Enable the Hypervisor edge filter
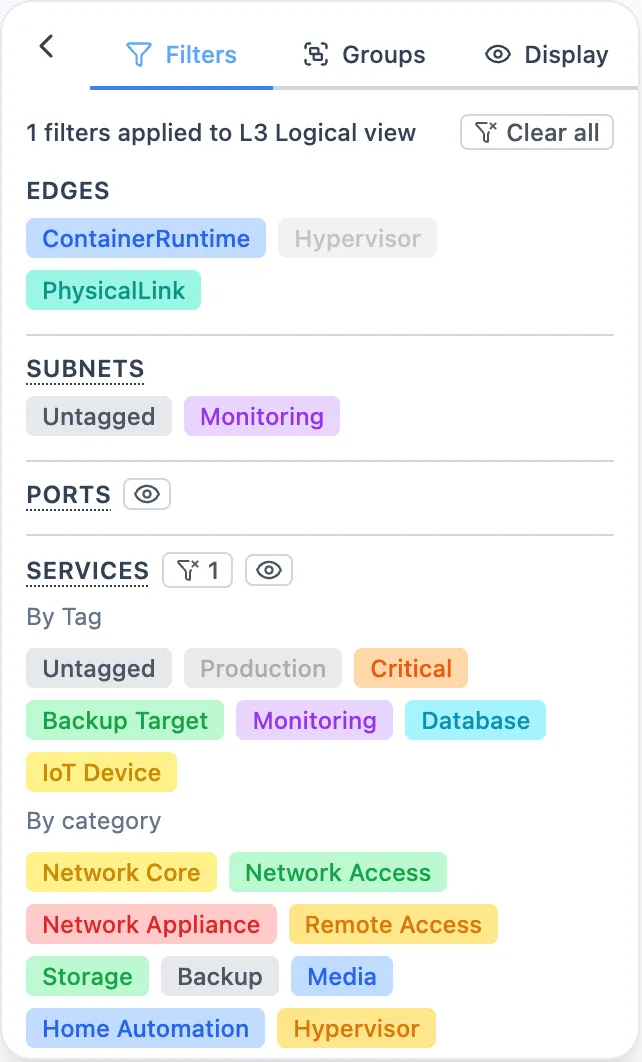The height and width of the screenshot is (1062, 642). pos(357,238)
